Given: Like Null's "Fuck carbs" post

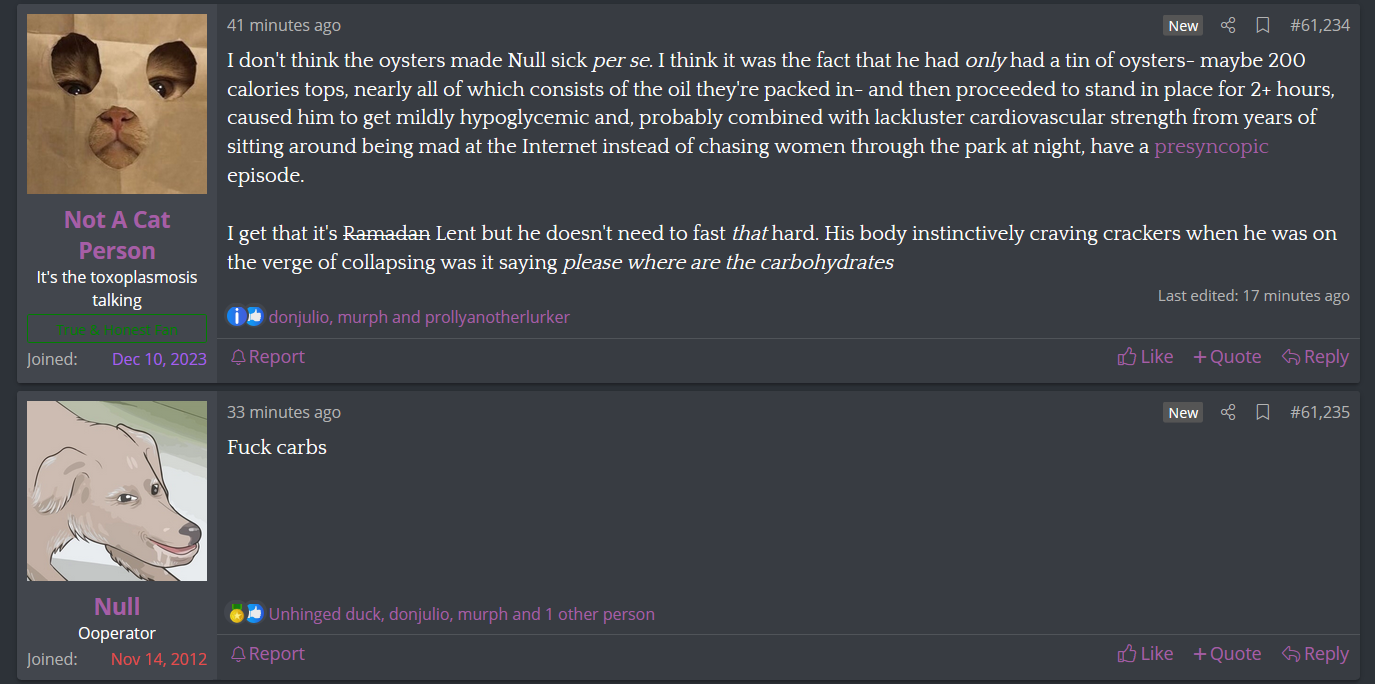Looking at the screenshot, I should 1145,654.
